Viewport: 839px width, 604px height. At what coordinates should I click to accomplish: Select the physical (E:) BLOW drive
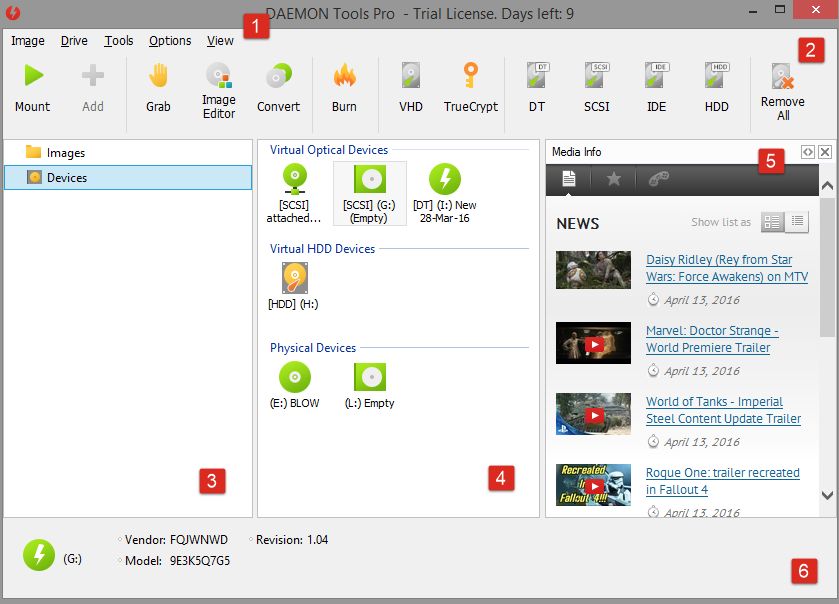pos(295,386)
